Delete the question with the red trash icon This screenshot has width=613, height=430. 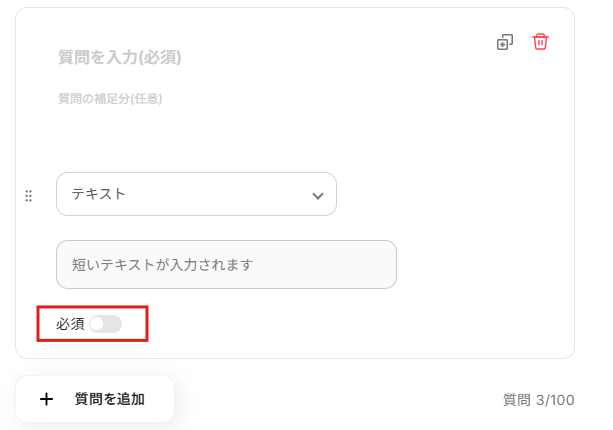click(540, 42)
